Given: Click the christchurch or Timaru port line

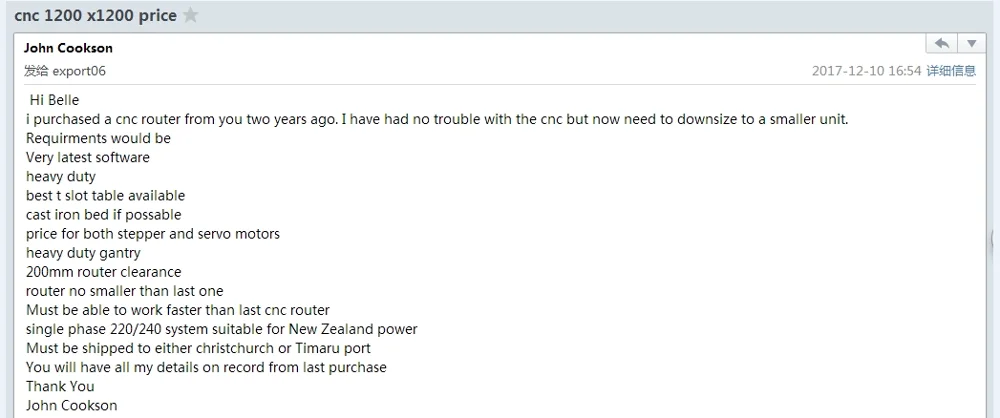Looking at the screenshot, I should (198, 348).
